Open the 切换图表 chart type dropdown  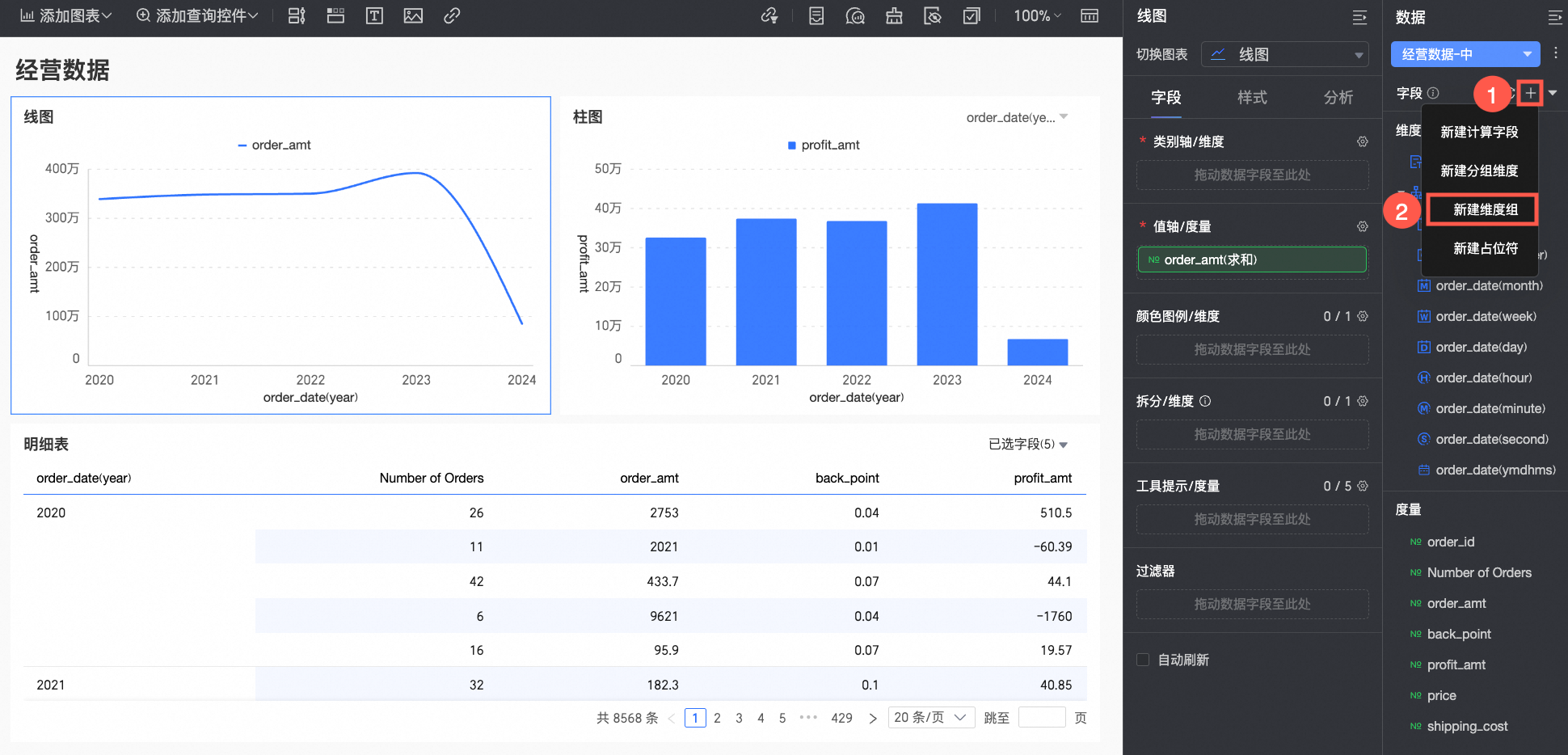[1284, 54]
